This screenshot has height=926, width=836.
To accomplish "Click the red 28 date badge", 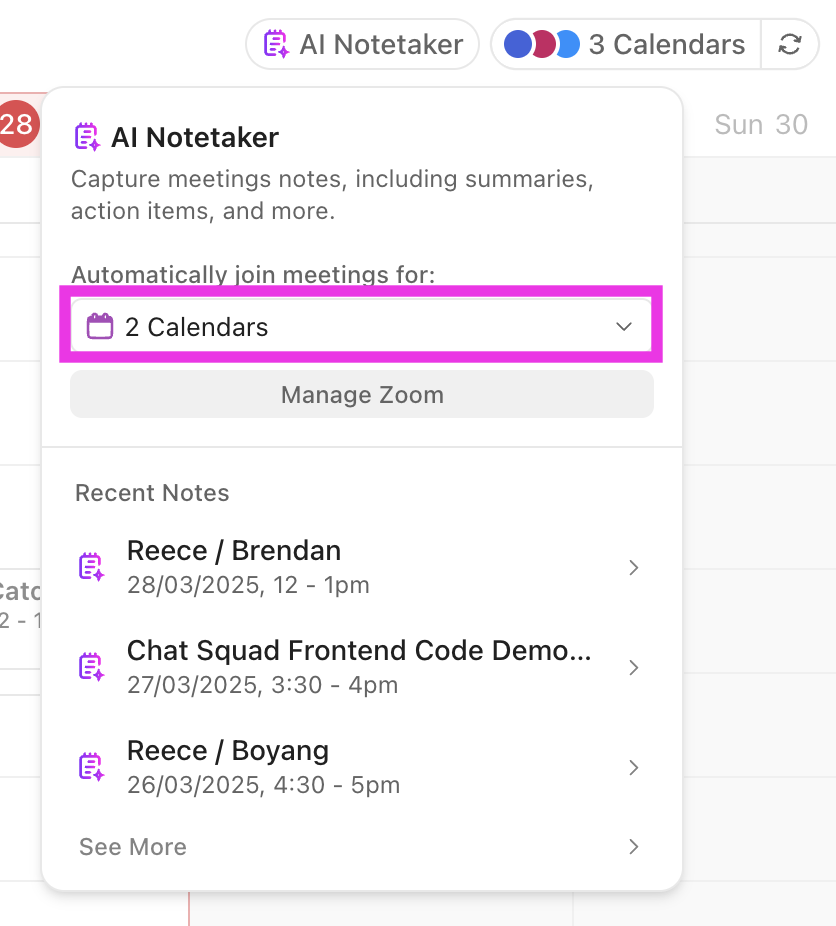I will [x=16, y=125].
